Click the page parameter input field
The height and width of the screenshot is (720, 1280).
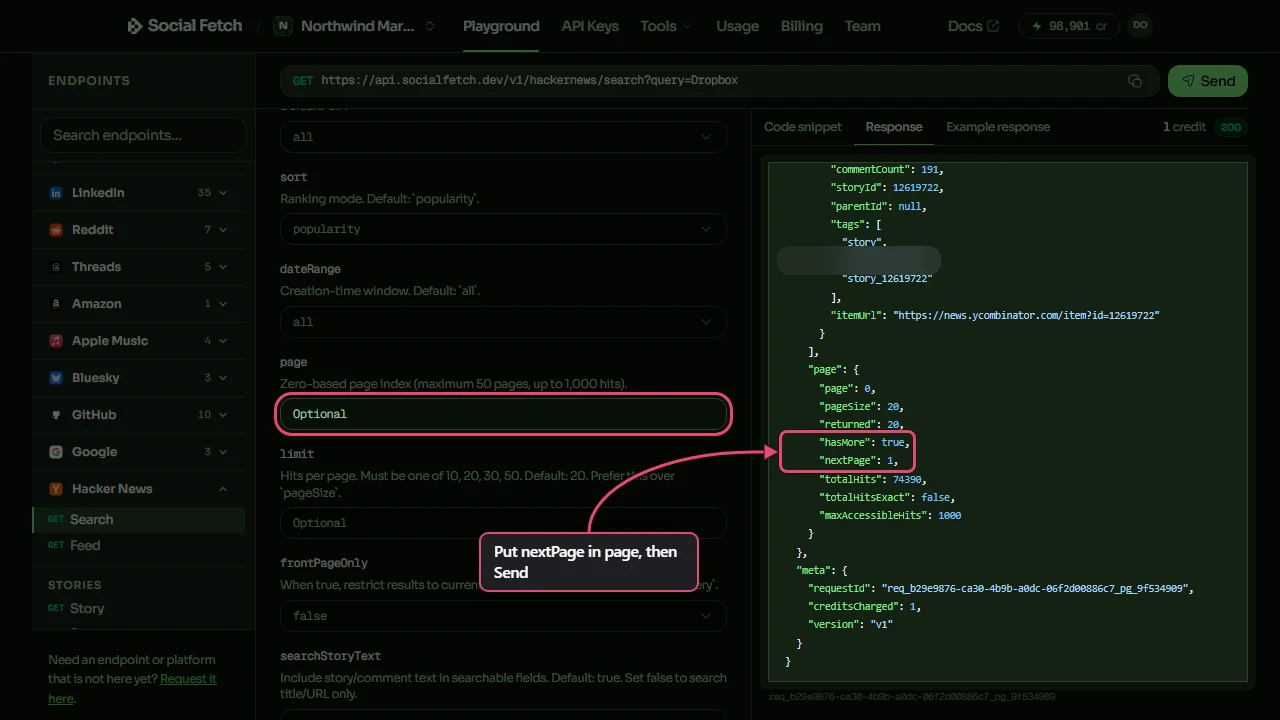coord(503,414)
